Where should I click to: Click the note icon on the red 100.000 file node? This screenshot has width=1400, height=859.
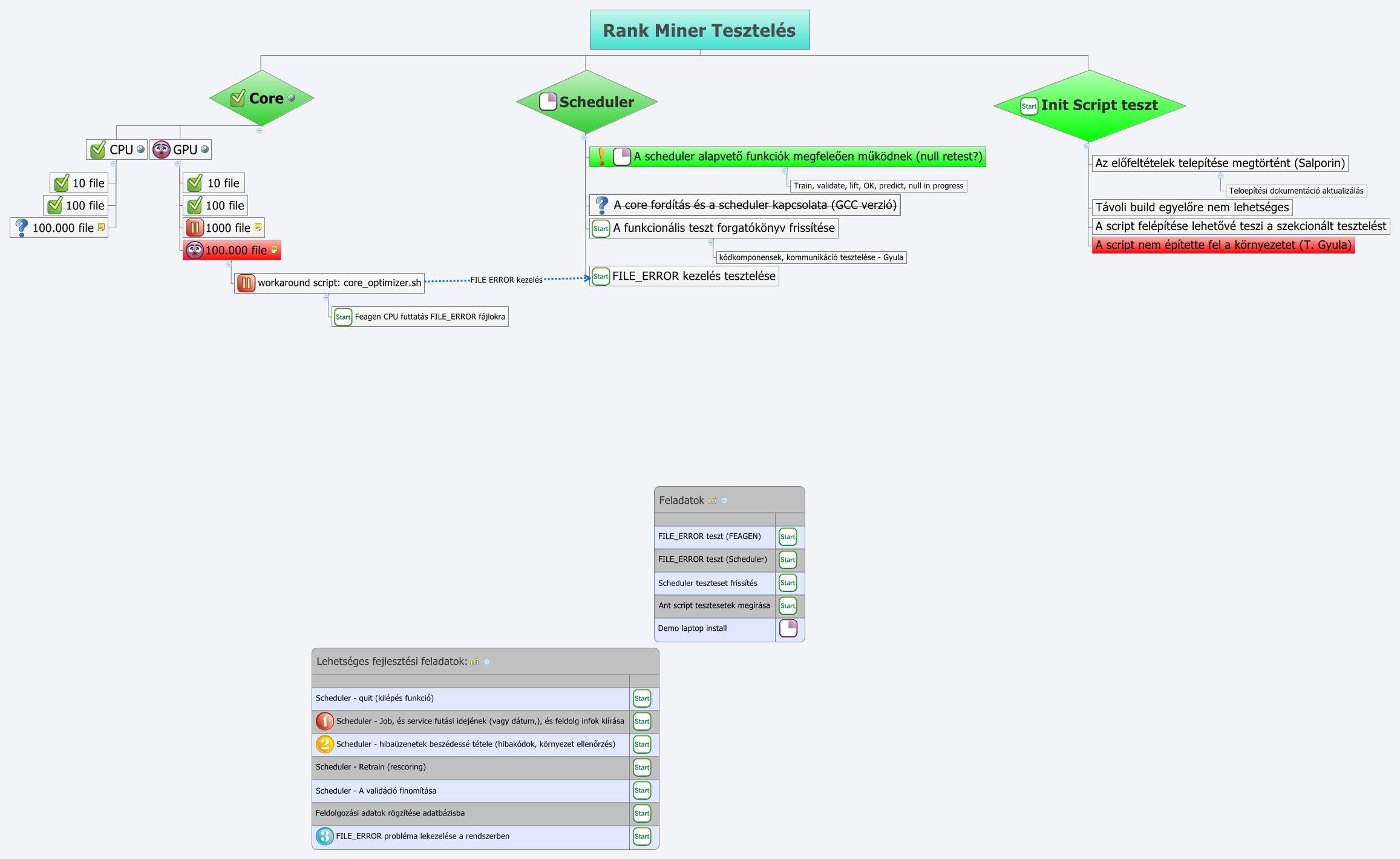coord(273,249)
